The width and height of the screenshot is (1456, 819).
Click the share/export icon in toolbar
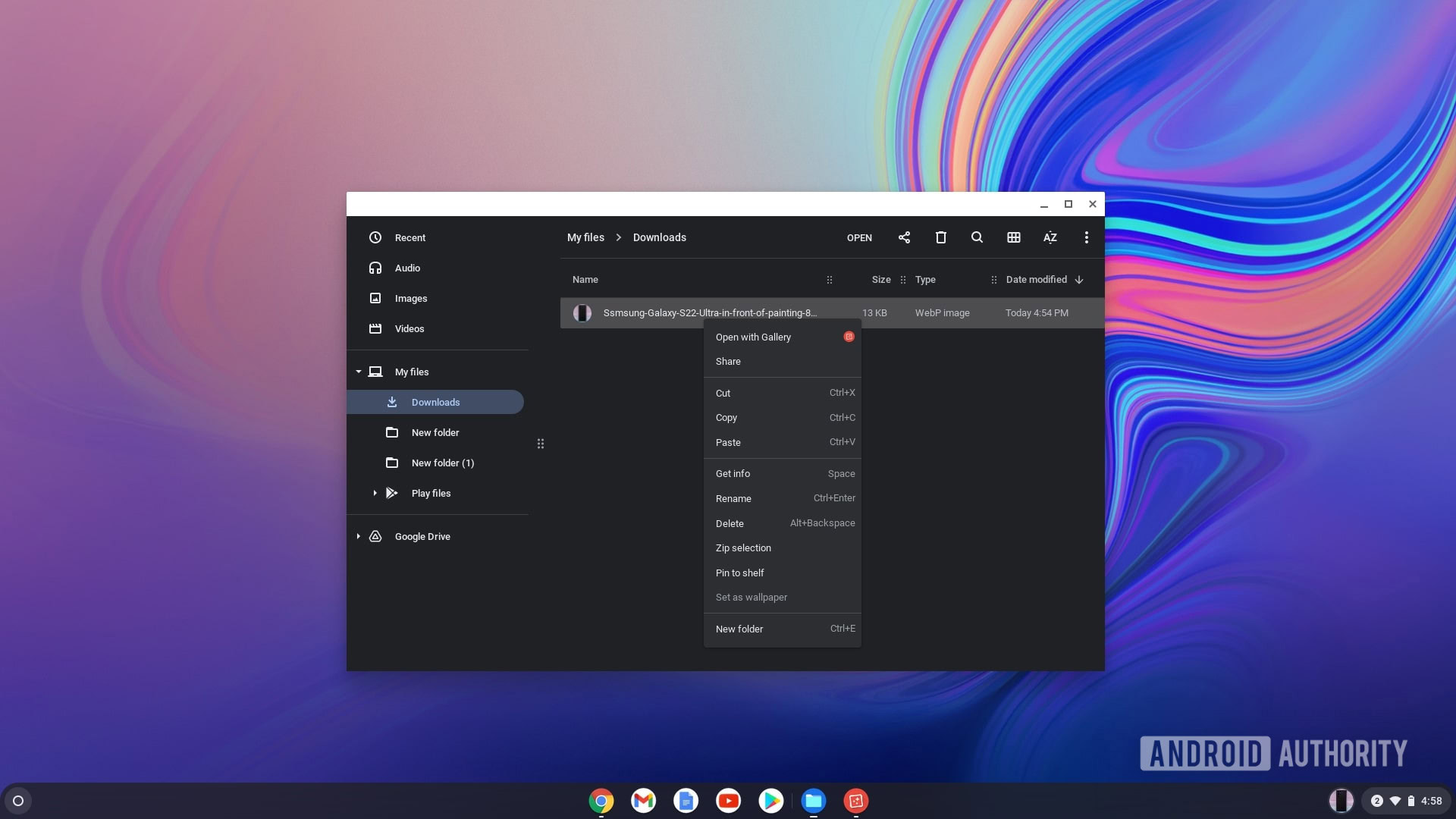[x=903, y=238]
